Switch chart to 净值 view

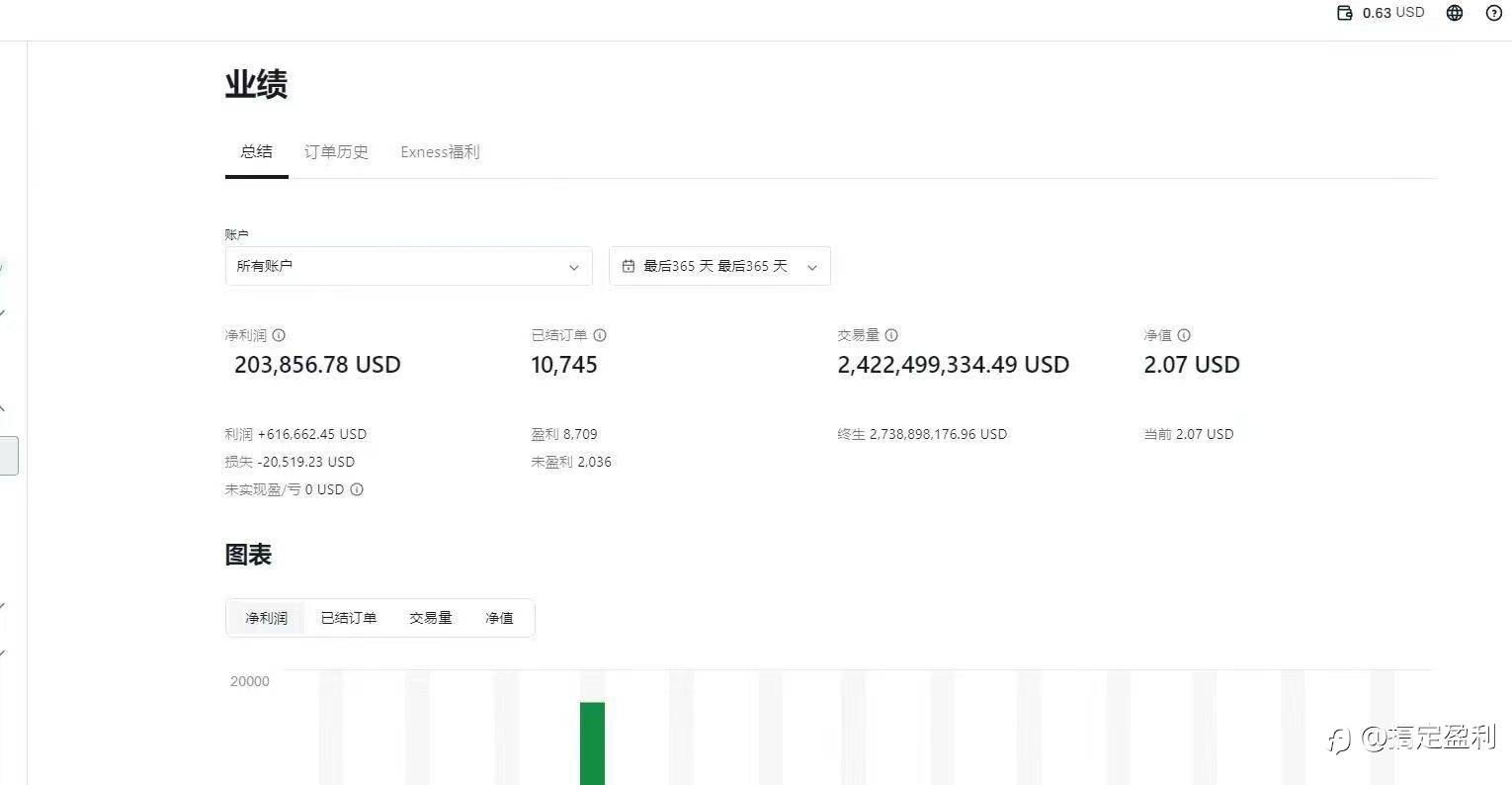(499, 618)
